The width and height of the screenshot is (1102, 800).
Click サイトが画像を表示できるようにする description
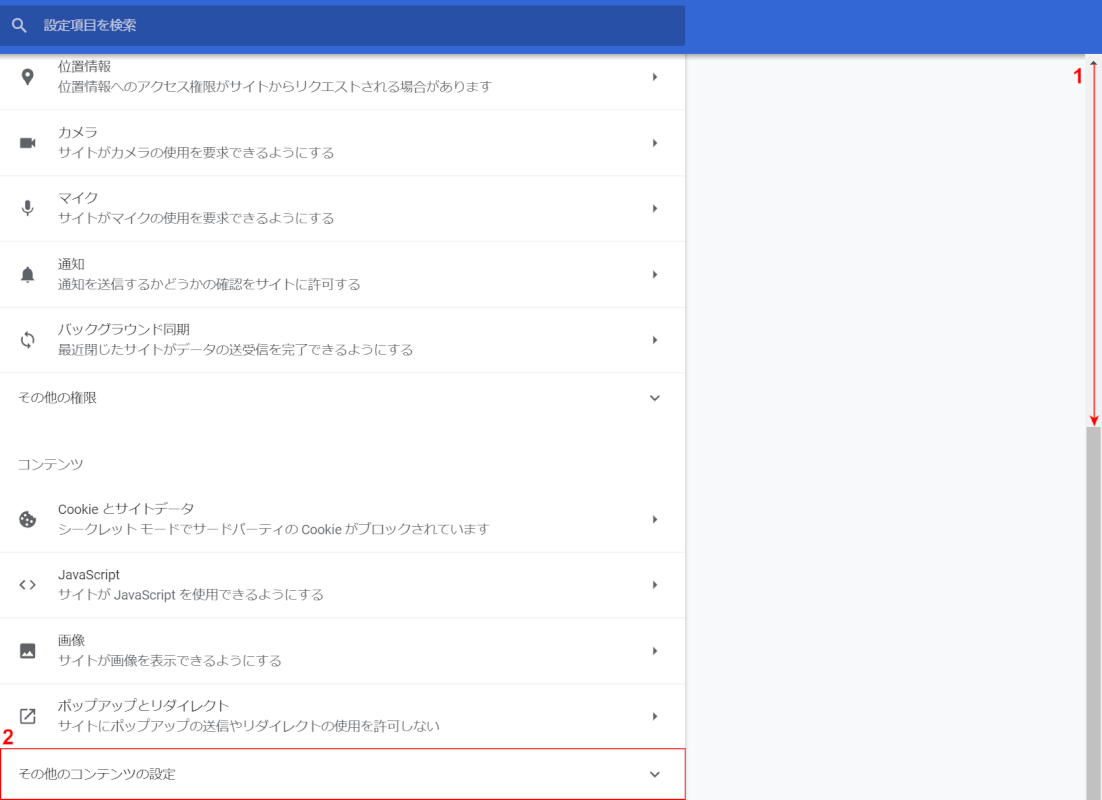(x=169, y=661)
